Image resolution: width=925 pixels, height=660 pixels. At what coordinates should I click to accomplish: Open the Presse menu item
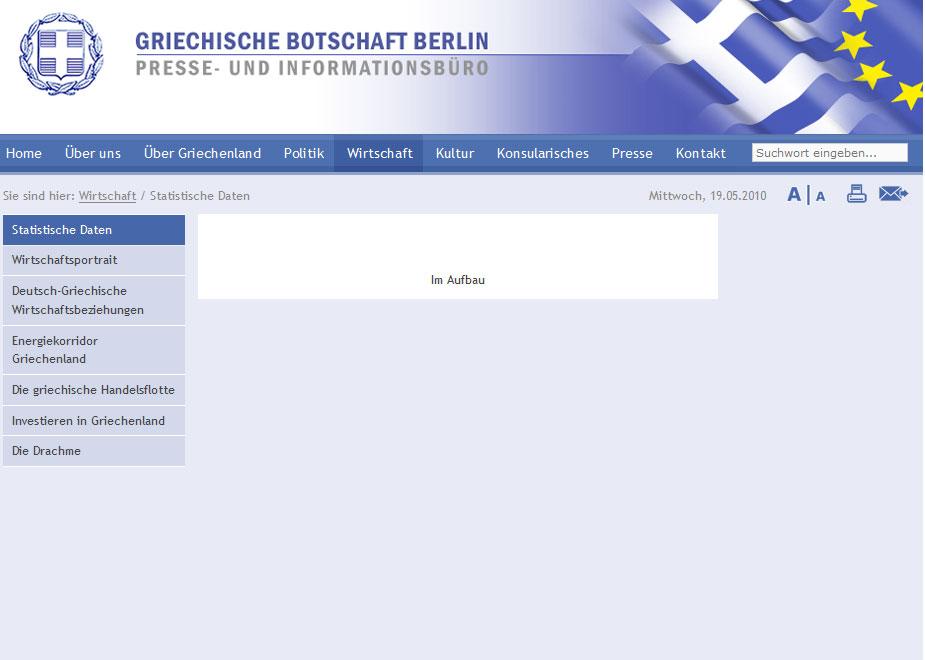pos(632,153)
